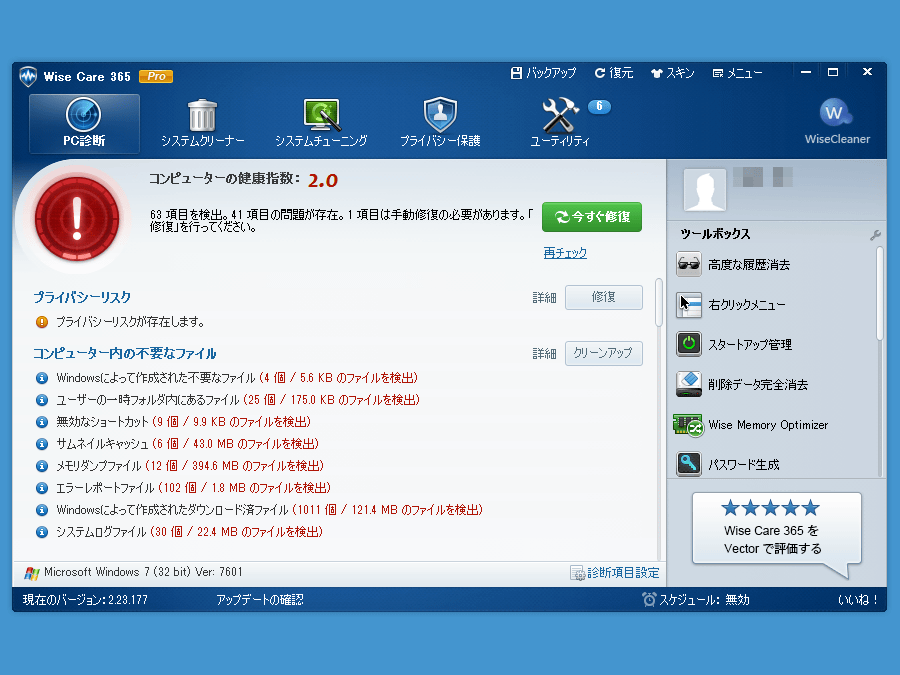Click the orange privacy risk warning icon

[x=42, y=322]
